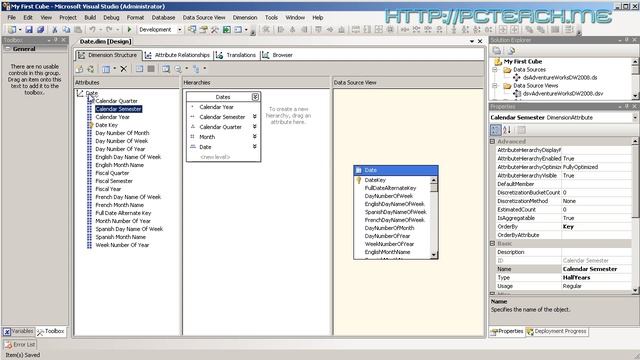The height and width of the screenshot is (360, 640).
Task: Select Fiscal Semester attribute
Action: 114,181
